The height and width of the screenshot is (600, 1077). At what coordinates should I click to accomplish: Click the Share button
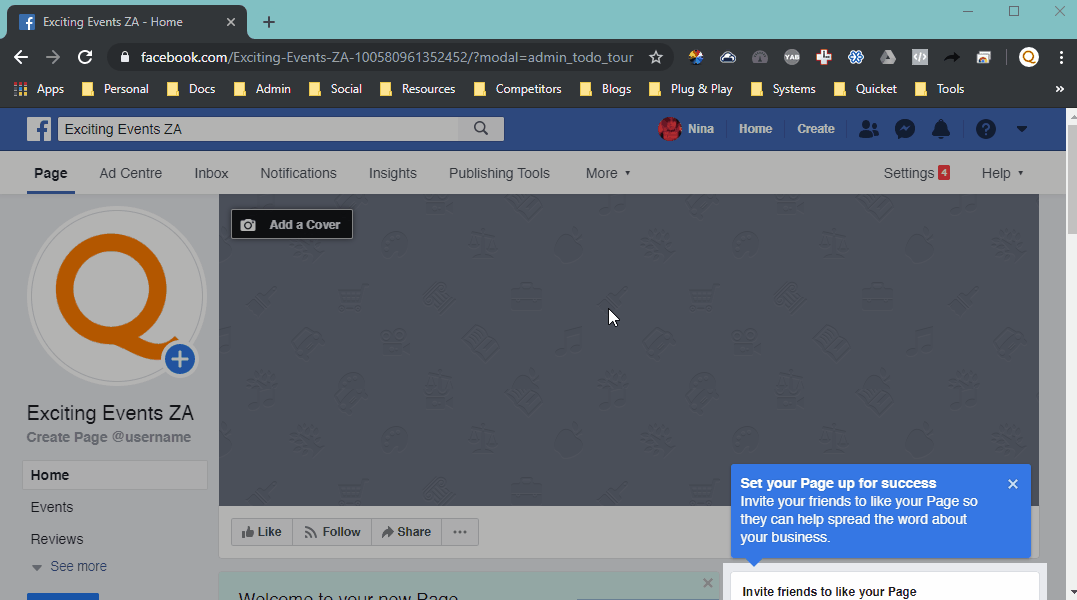[x=407, y=532]
